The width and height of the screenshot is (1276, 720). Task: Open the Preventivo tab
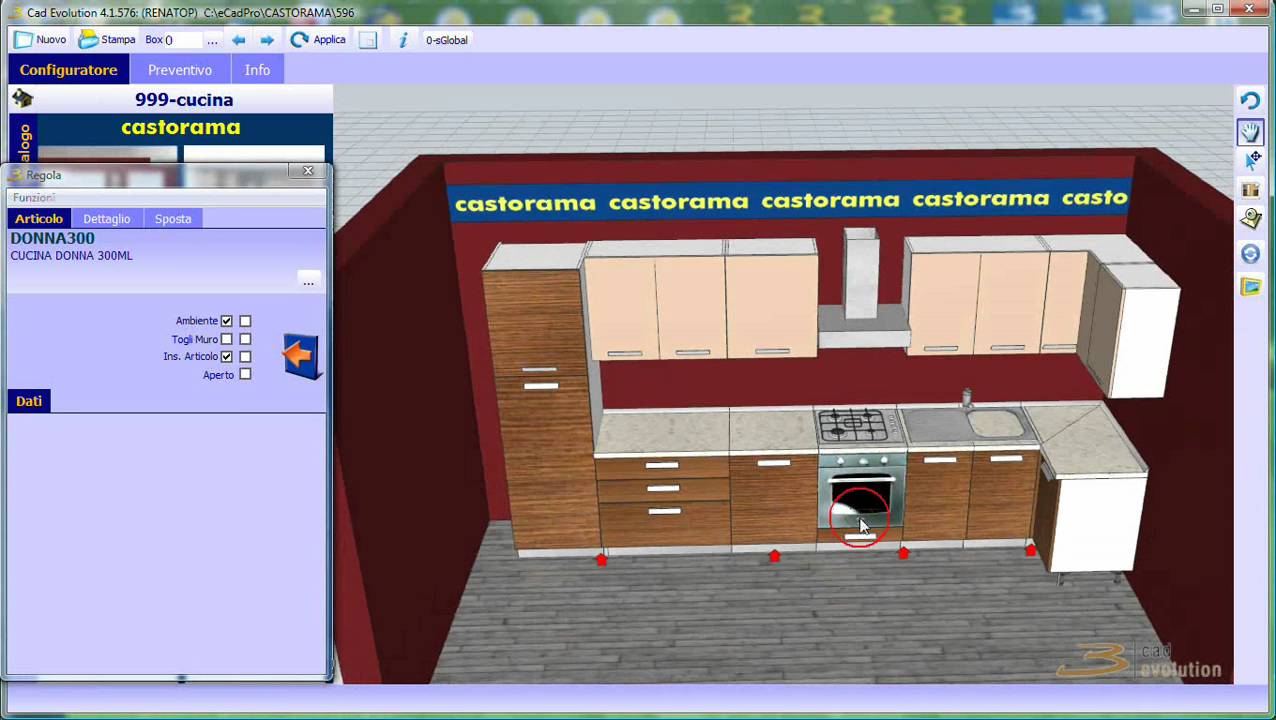pyautogui.click(x=180, y=70)
